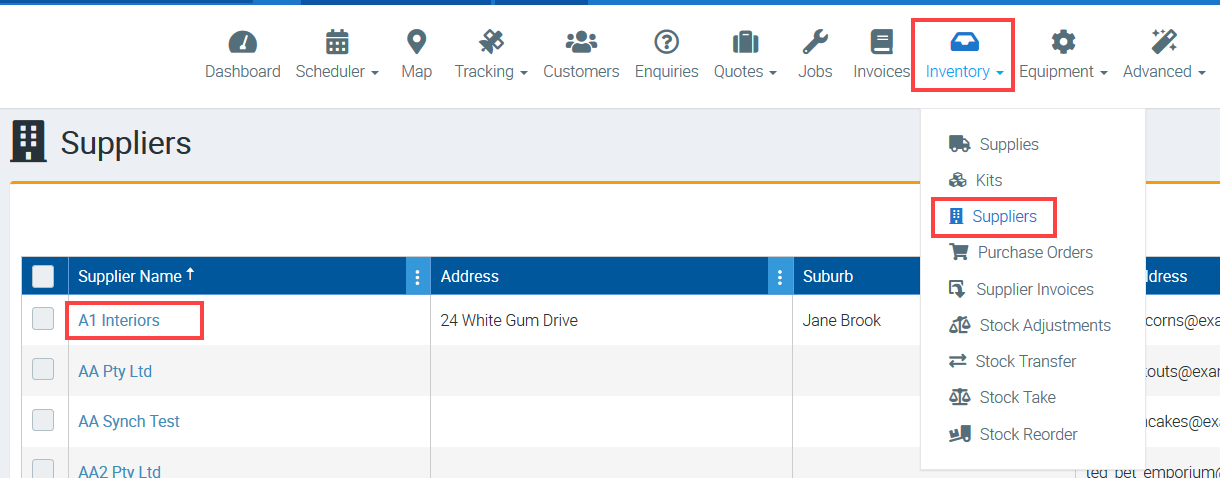Click the Dashboard gauge icon
The width and height of the screenshot is (1220, 478).
(x=243, y=42)
